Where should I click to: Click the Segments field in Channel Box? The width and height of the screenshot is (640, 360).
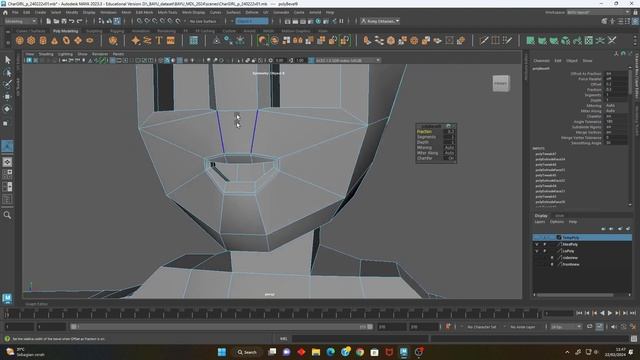point(616,95)
